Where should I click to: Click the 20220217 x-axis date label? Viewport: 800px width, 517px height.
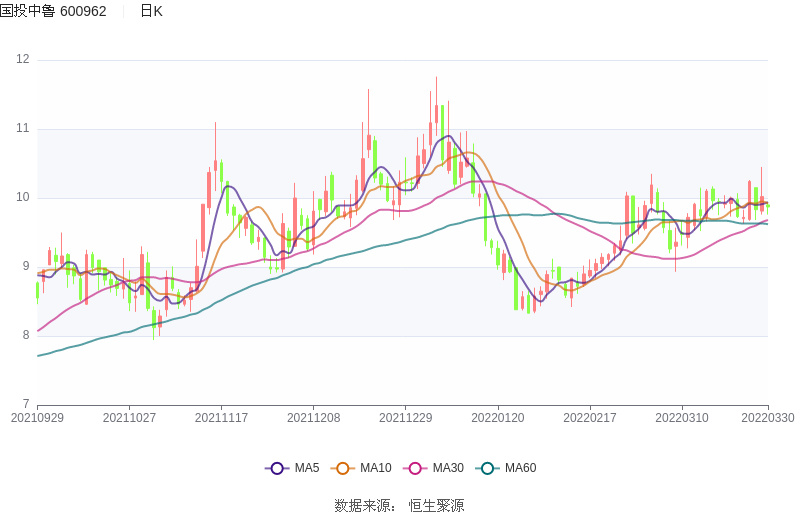click(589, 418)
